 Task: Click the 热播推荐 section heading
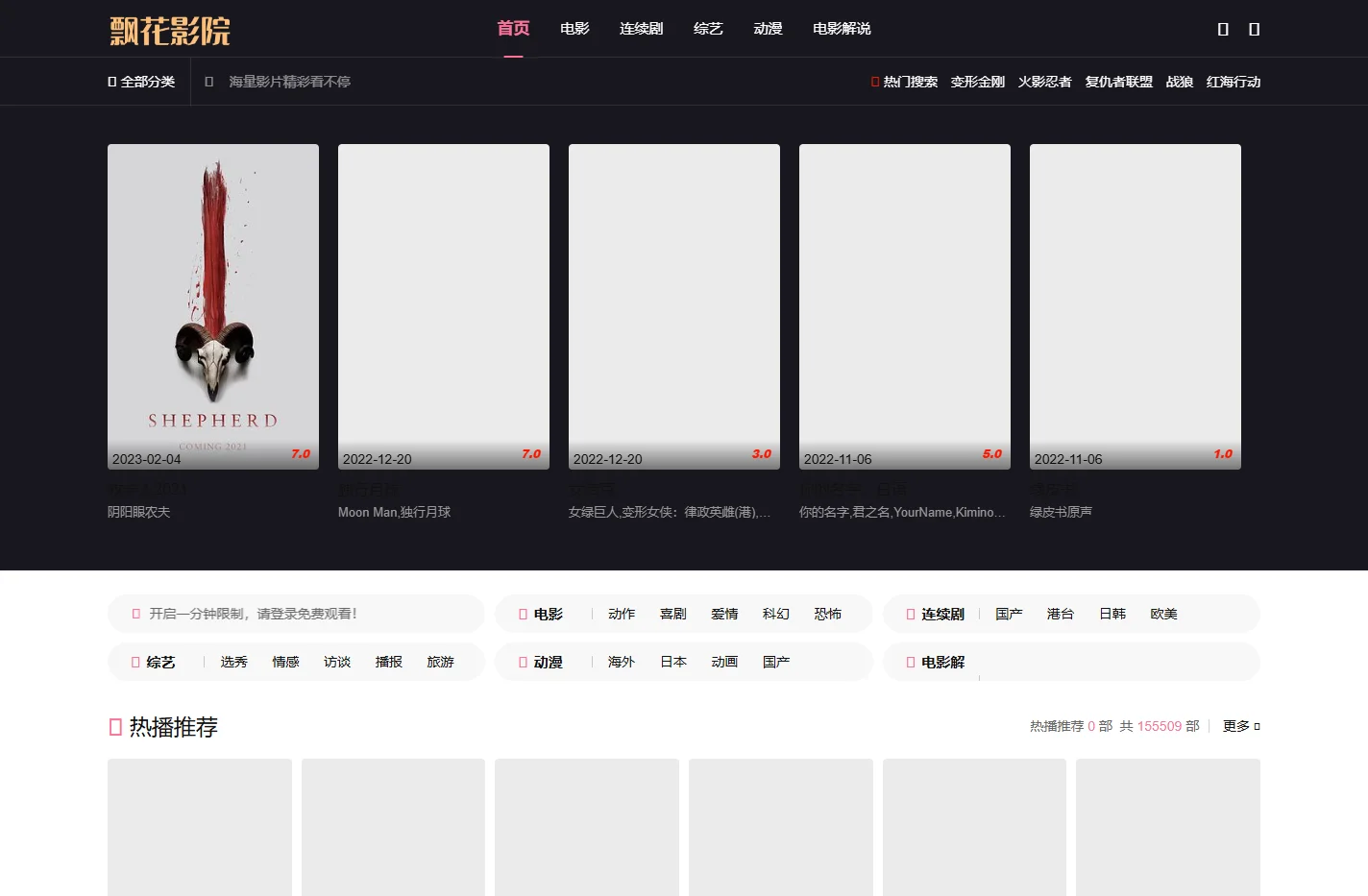[173, 727]
